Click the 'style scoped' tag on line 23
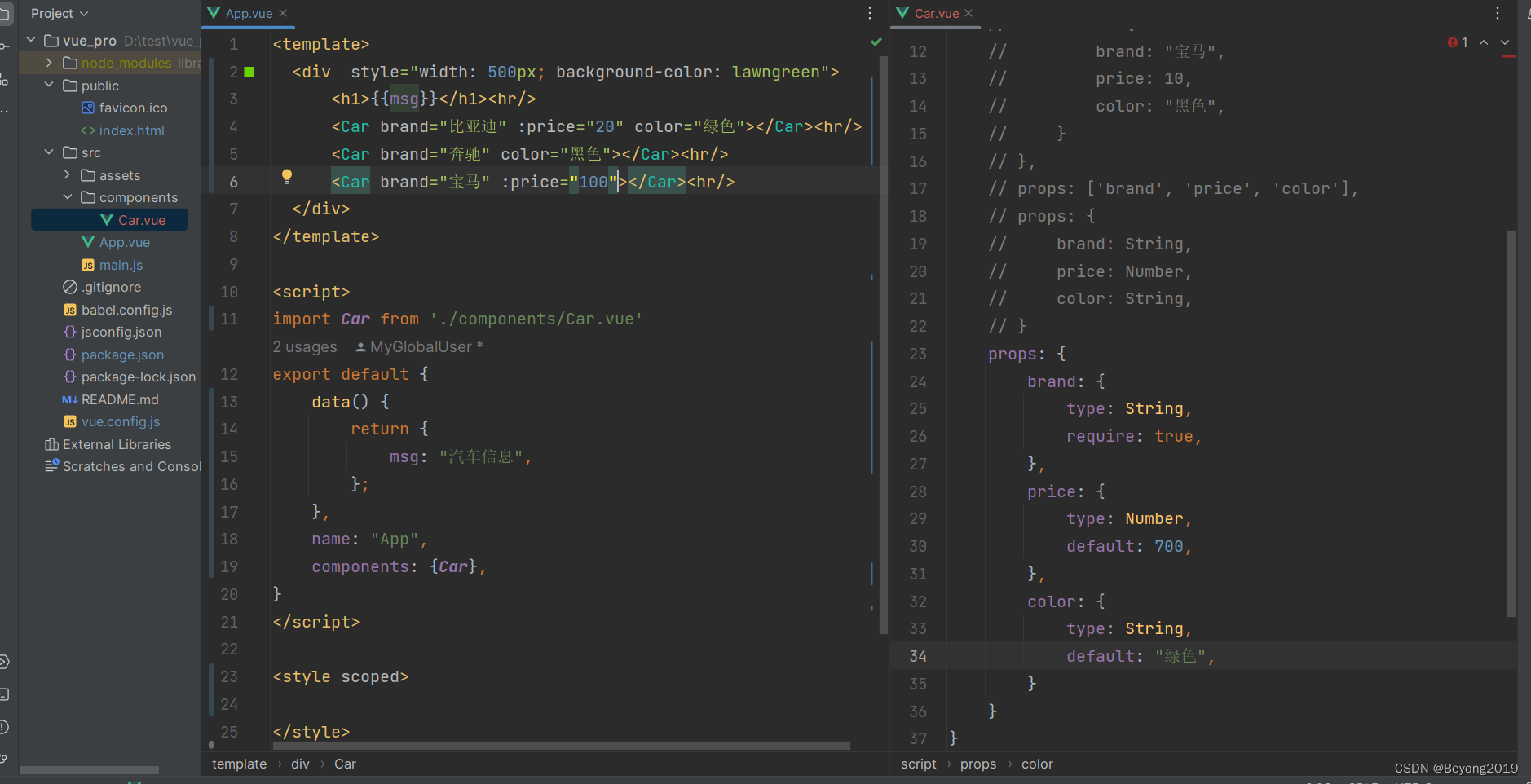The image size is (1531, 784). click(341, 677)
